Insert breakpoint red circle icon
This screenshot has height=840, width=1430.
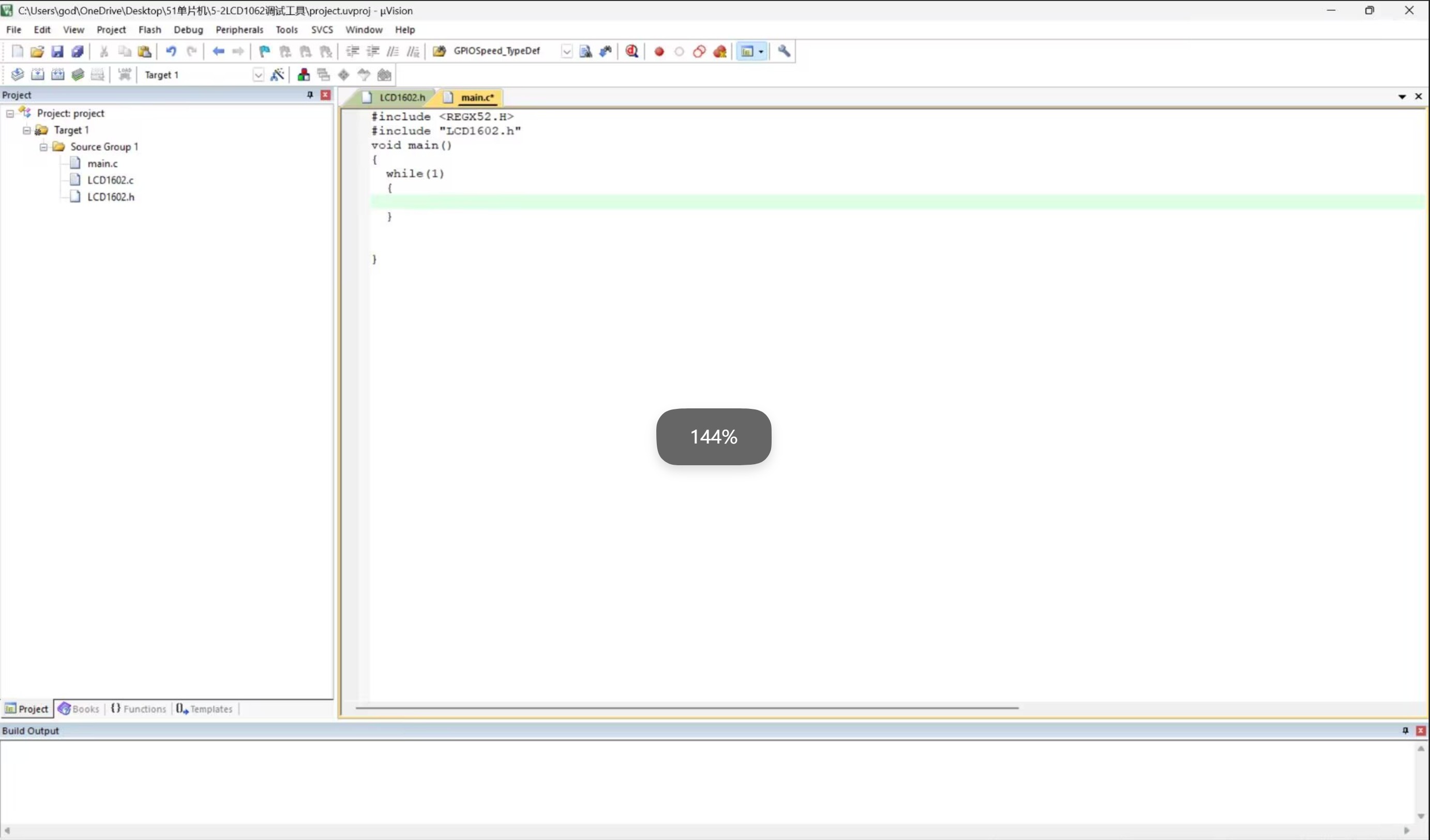point(659,52)
